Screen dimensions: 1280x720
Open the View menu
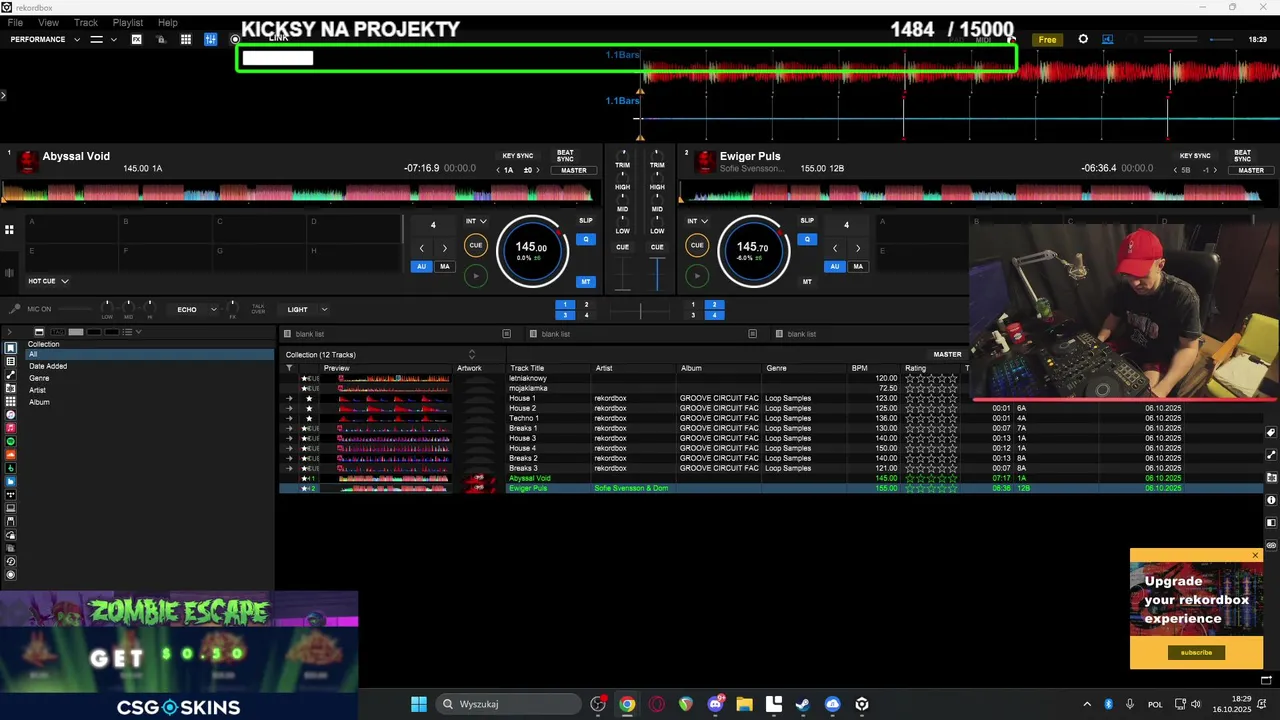point(48,22)
